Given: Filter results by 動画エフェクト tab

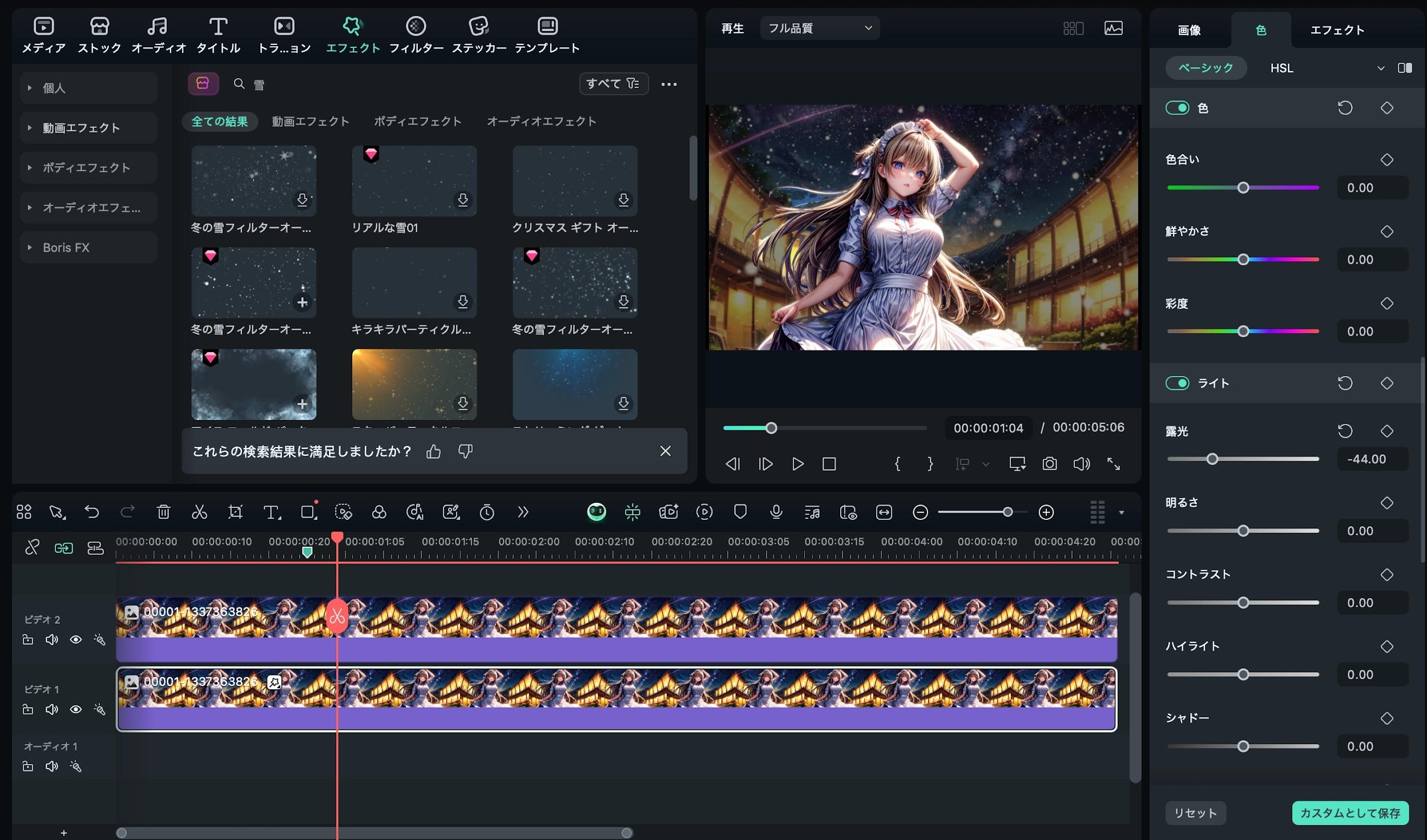Looking at the screenshot, I should coord(311,121).
